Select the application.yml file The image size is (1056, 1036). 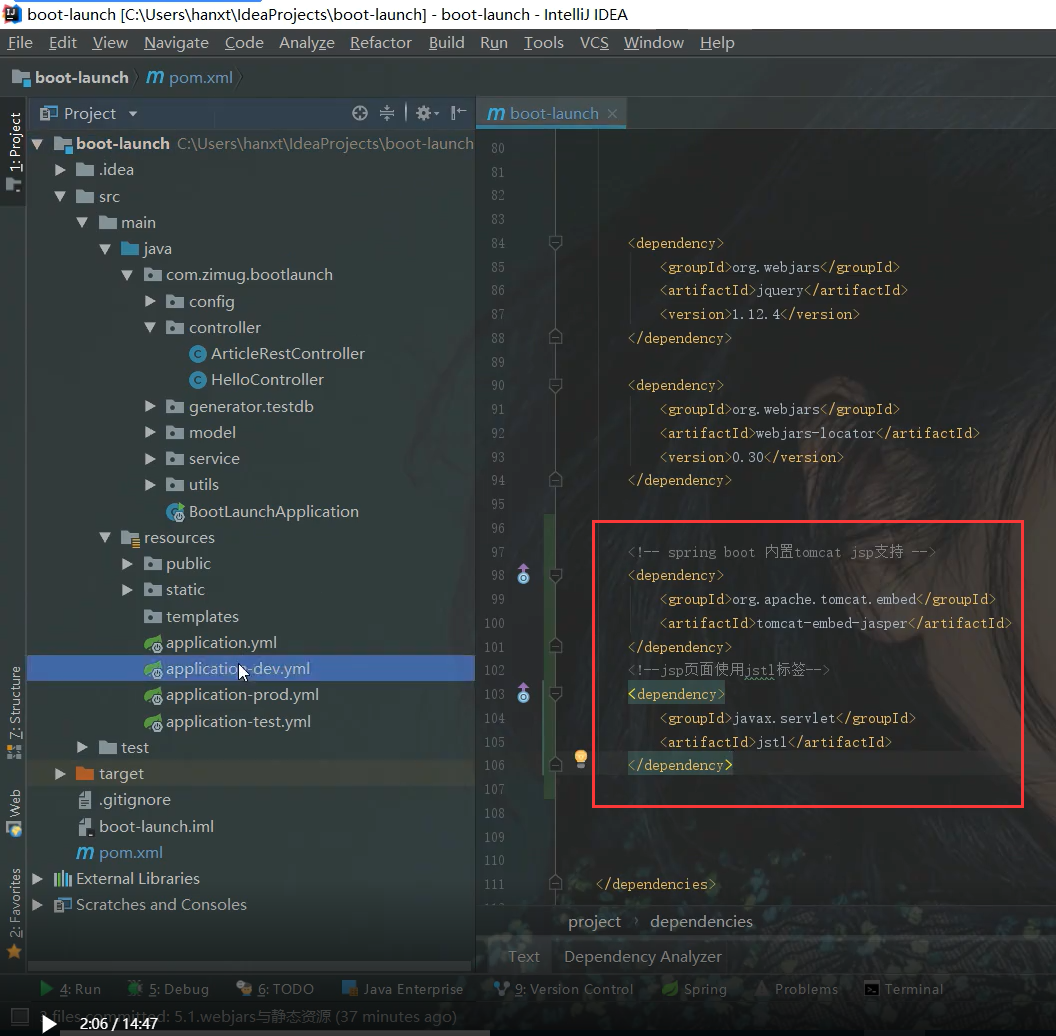(x=210, y=643)
